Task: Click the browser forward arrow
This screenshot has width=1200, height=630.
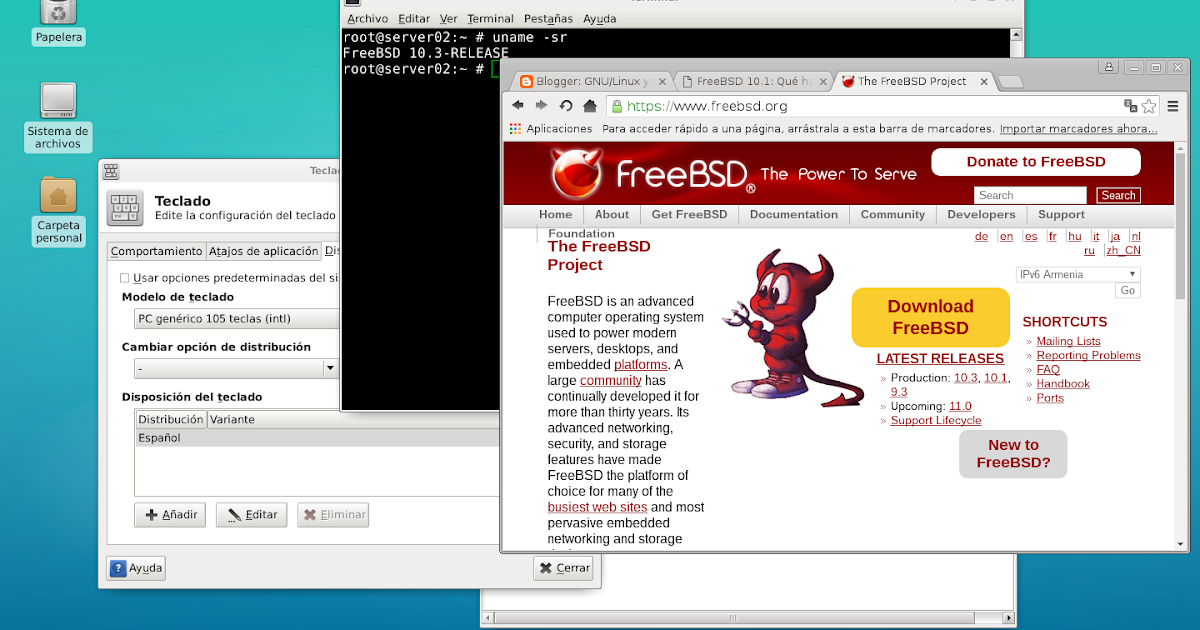Action: click(541, 105)
